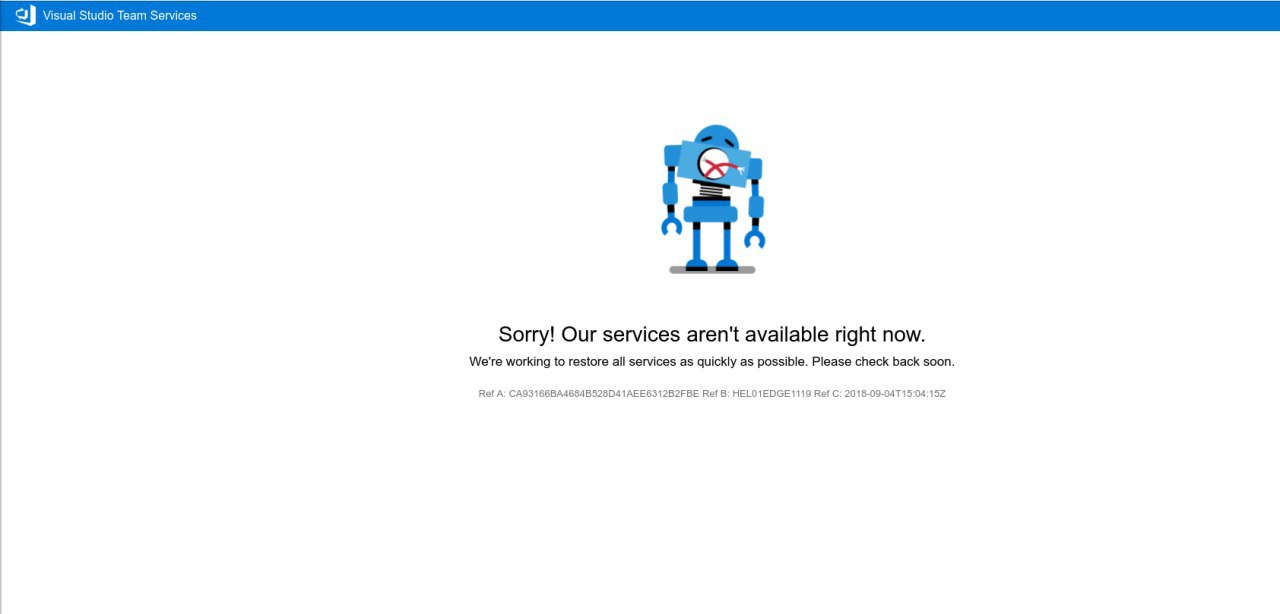Click the broken robot illustration's head

714,137
